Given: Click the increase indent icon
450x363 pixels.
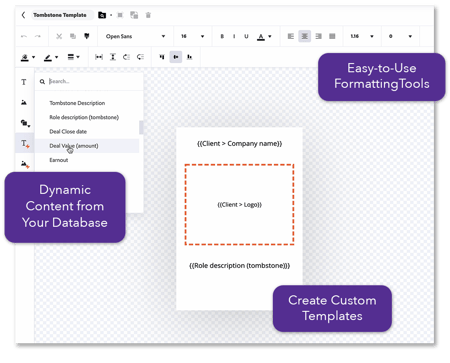Looking at the screenshot, I should point(140,57).
